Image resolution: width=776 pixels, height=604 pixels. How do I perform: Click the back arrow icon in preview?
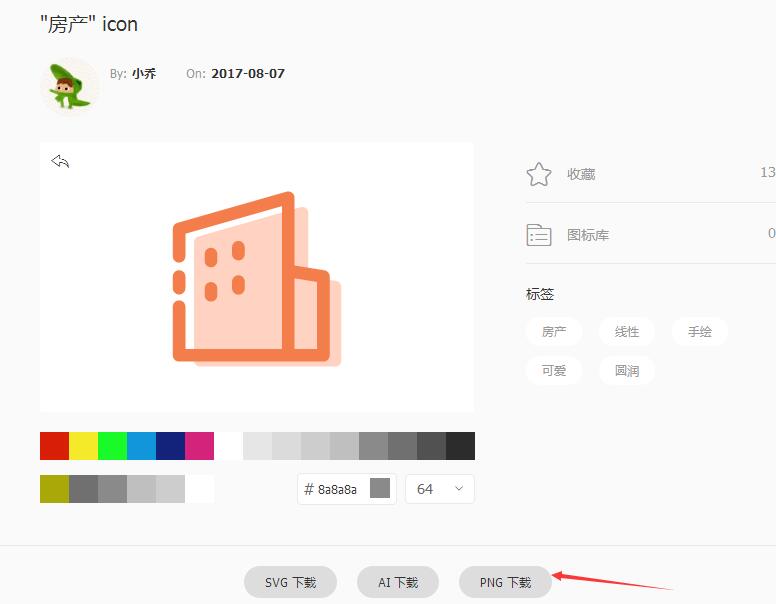click(60, 161)
